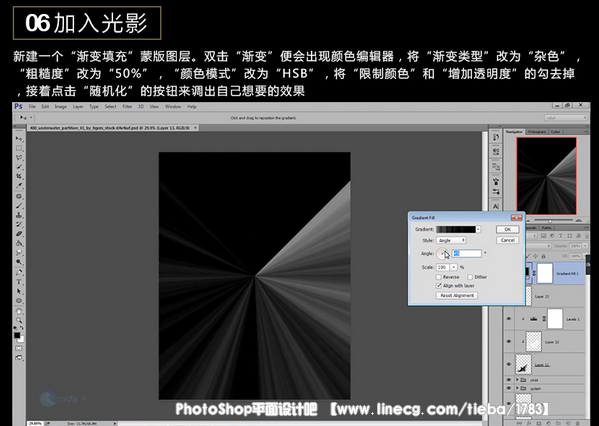
Task: Open the Help menu
Action: (192, 107)
